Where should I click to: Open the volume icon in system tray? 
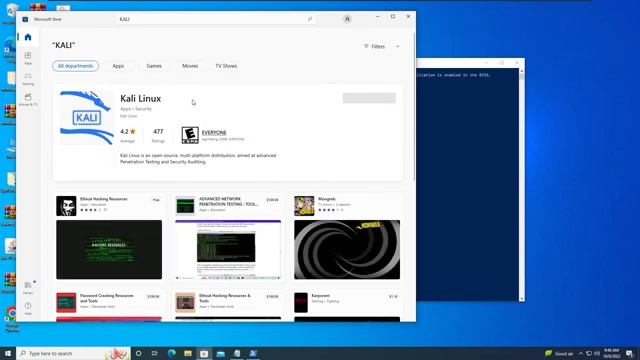click(597, 353)
